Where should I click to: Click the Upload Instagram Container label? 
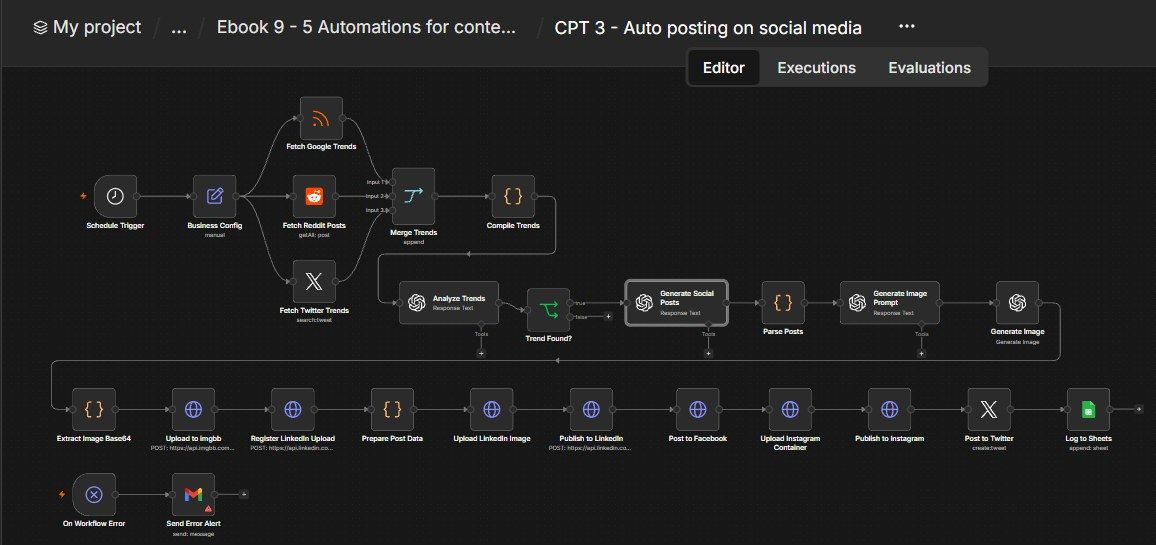pyautogui.click(x=790, y=442)
